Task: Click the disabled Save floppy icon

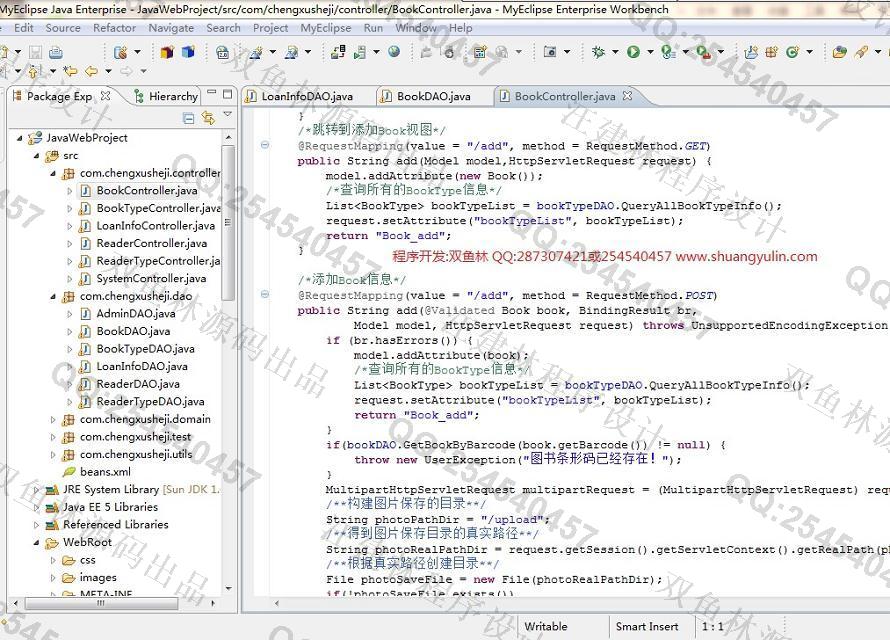Action: point(35,53)
